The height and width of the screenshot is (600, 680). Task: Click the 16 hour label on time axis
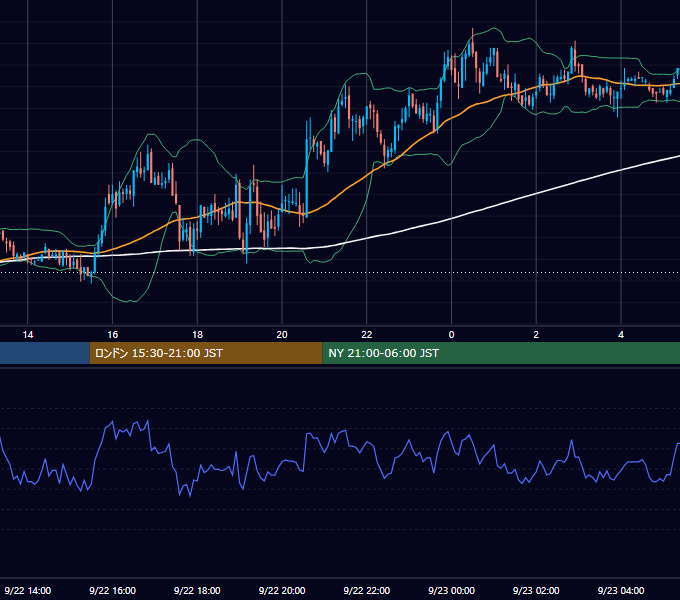(112, 335)
